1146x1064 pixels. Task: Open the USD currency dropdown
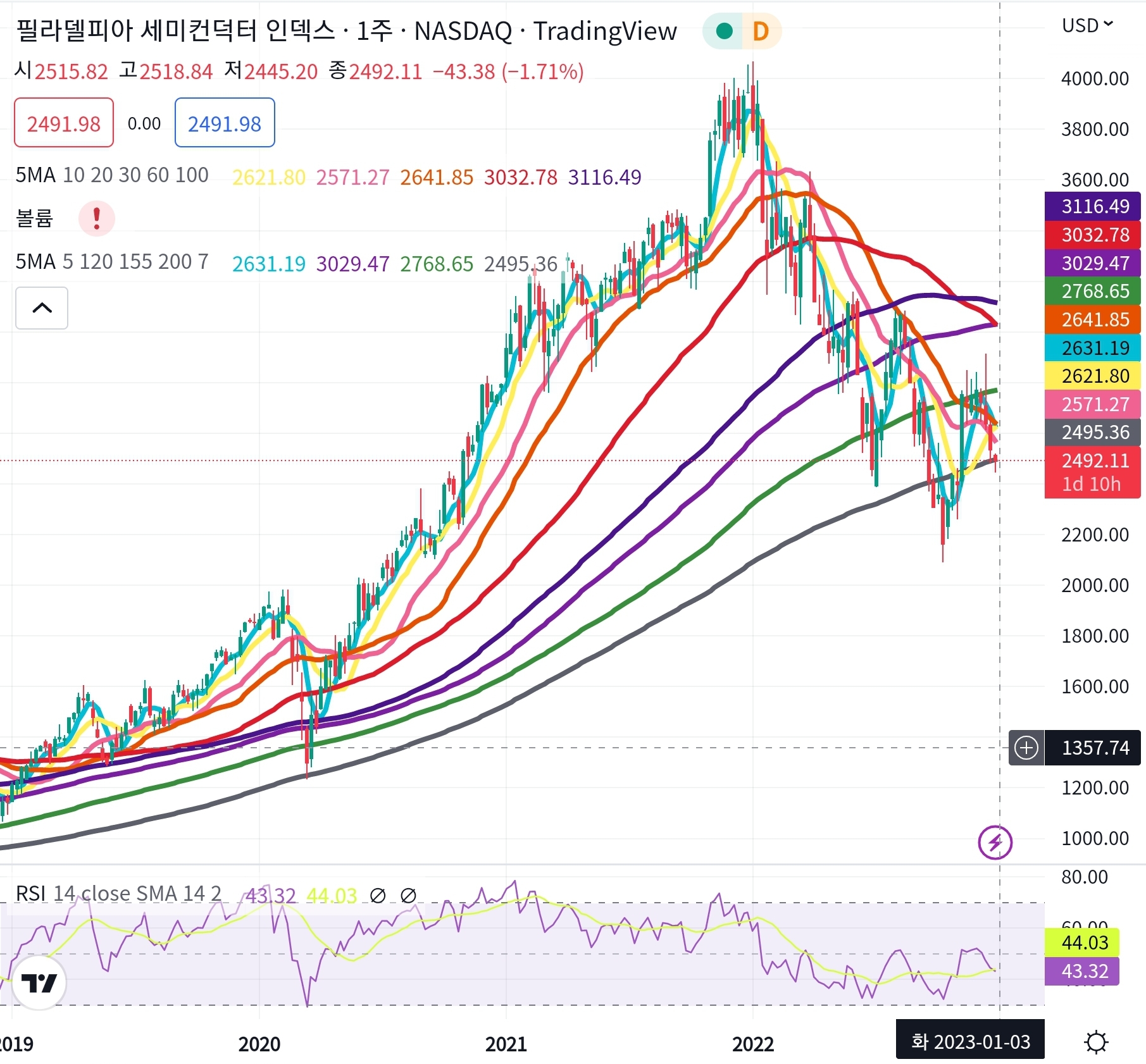[x=1087, y=25]
